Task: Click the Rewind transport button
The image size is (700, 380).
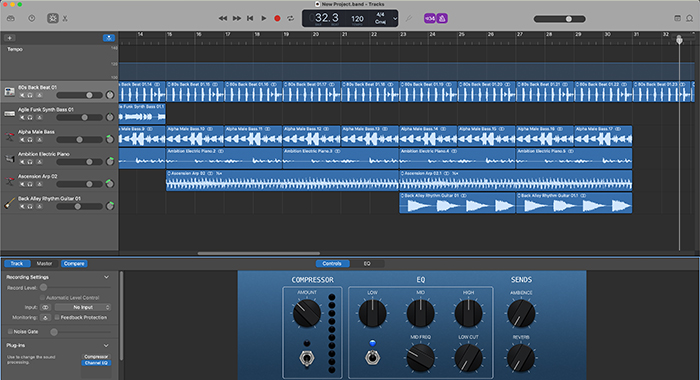Action: pyautogui.click(x=223, y=18)
